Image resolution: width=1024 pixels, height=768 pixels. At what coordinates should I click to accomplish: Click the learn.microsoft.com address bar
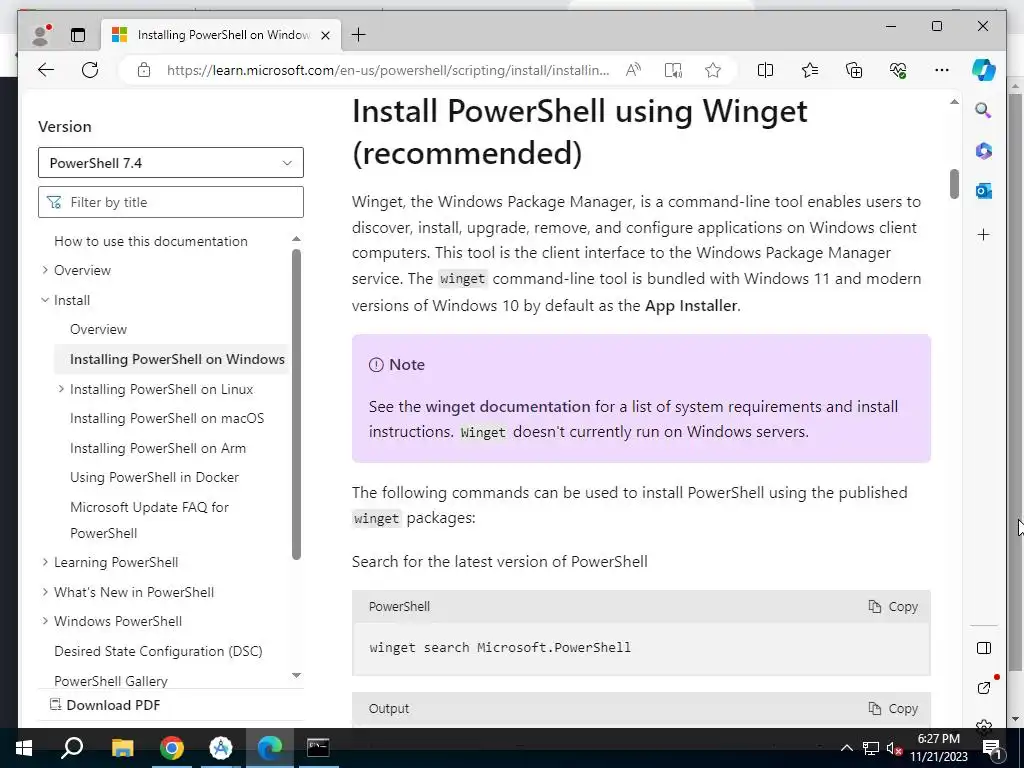[388, 70]
